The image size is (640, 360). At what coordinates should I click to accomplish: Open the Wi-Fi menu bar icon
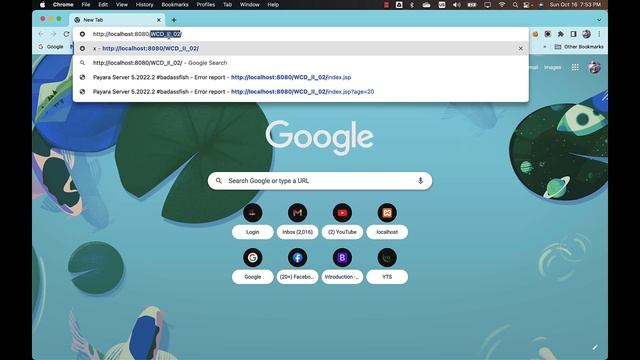coord(502,5)
